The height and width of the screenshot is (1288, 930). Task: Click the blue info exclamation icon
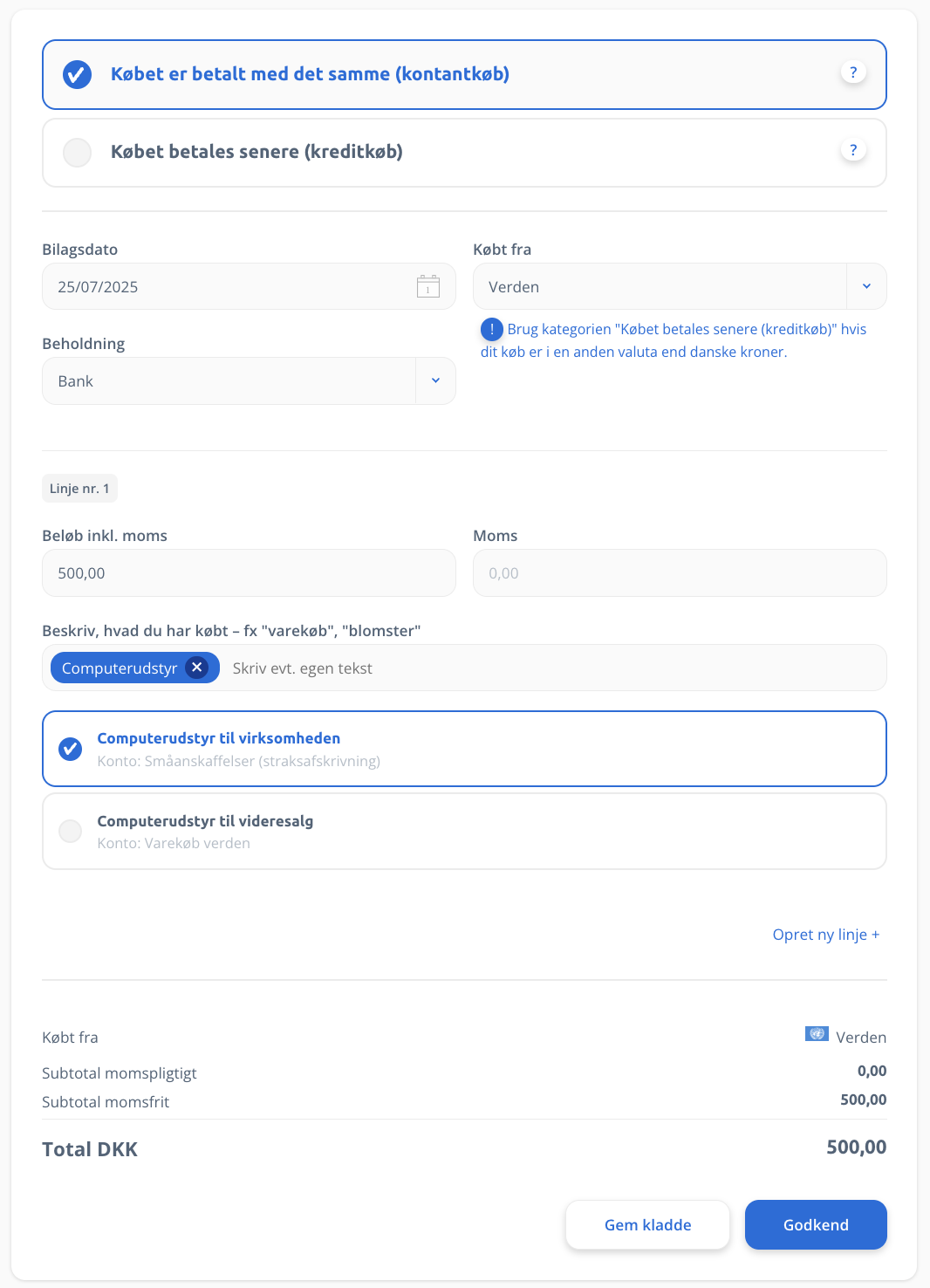tap(492, 329)
